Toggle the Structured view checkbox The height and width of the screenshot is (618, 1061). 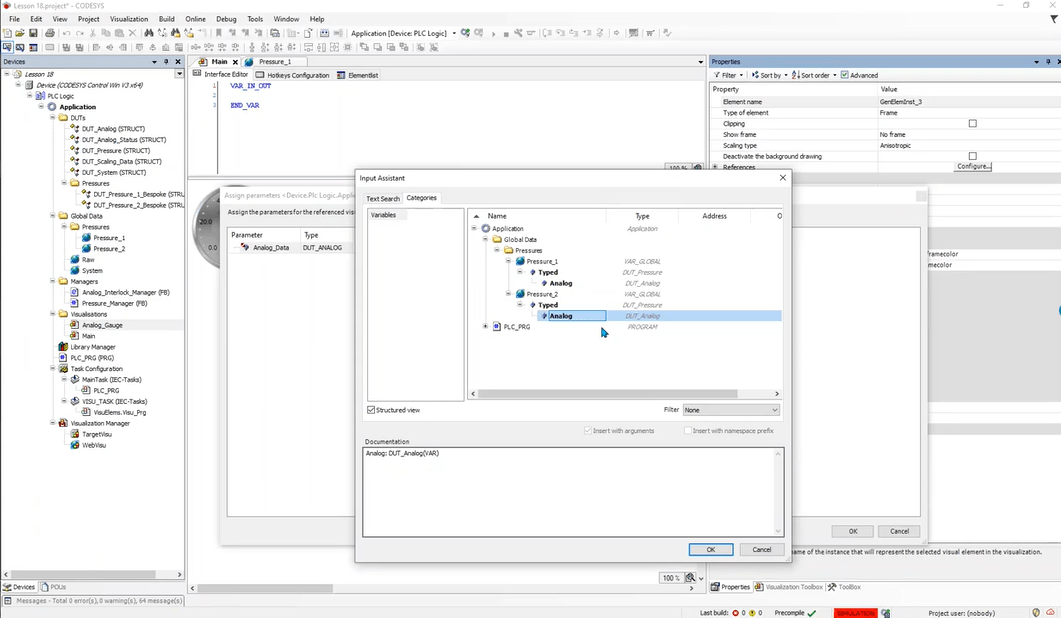(x=371, y=410)
